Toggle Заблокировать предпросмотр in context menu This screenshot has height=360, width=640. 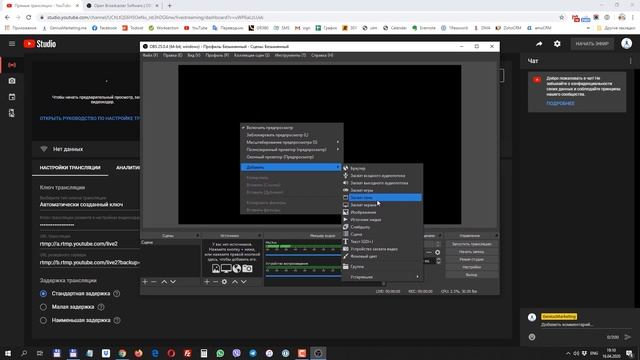coord(291,135)
